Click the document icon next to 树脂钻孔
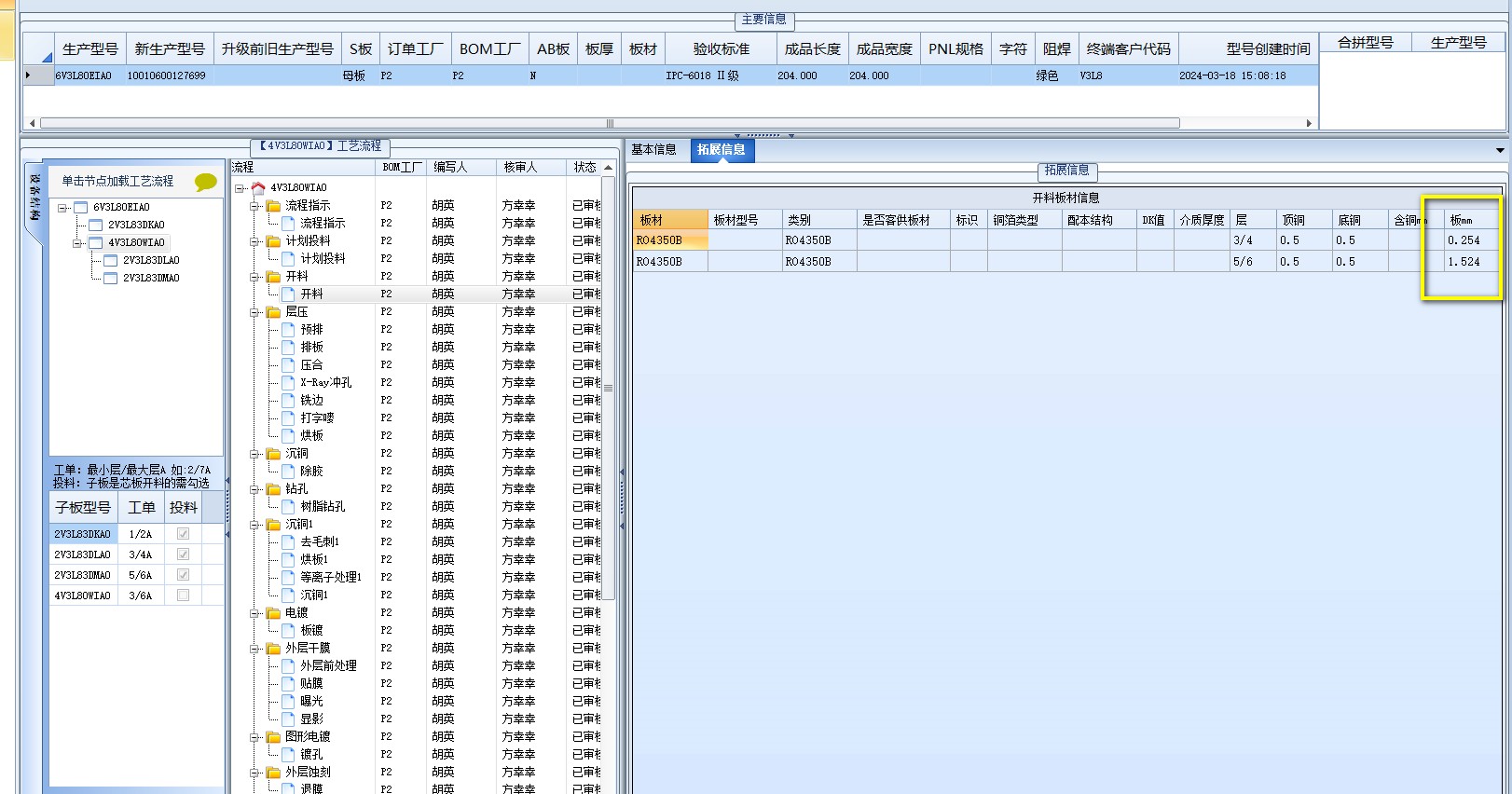The width and height of the screenshot is (1512, 794). [288, 506]
